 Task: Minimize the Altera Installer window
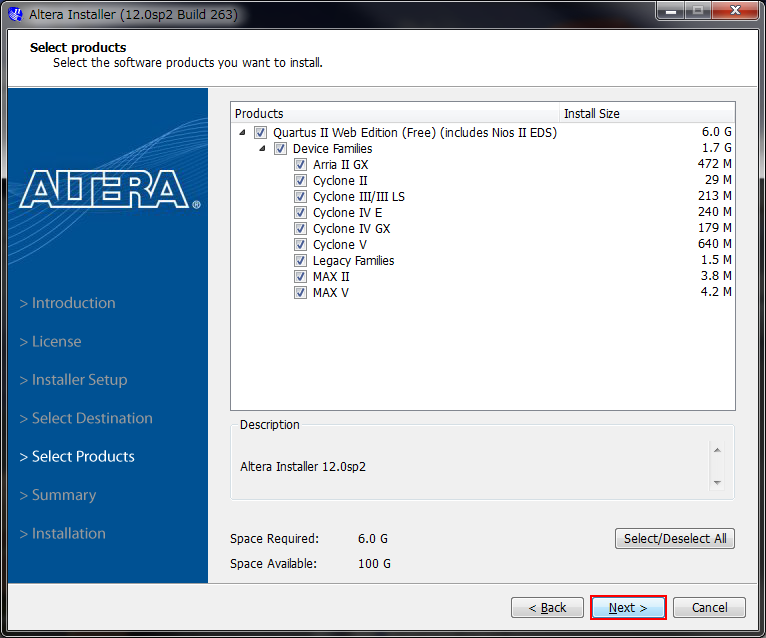[x=671, y=11]
